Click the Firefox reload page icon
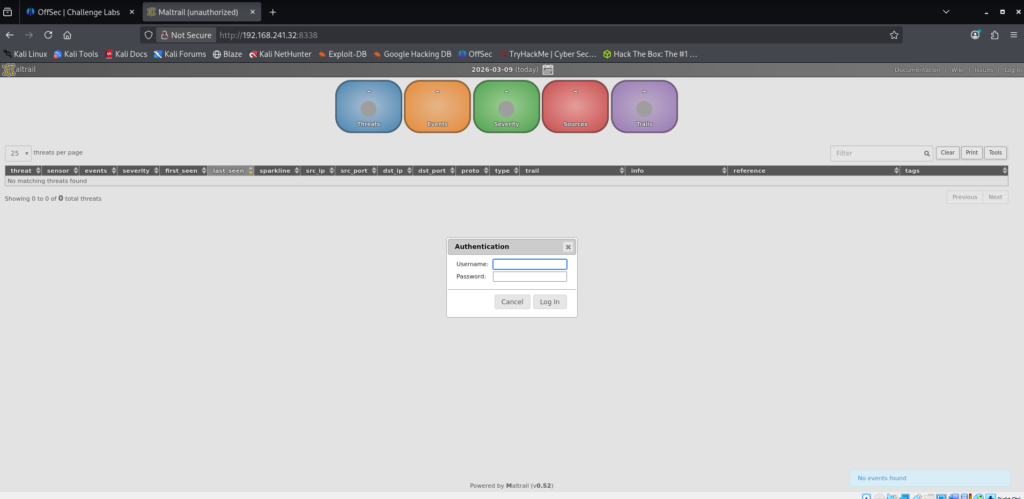The height and width of the screenshot is (499, 1024). (x=47, y=34)
